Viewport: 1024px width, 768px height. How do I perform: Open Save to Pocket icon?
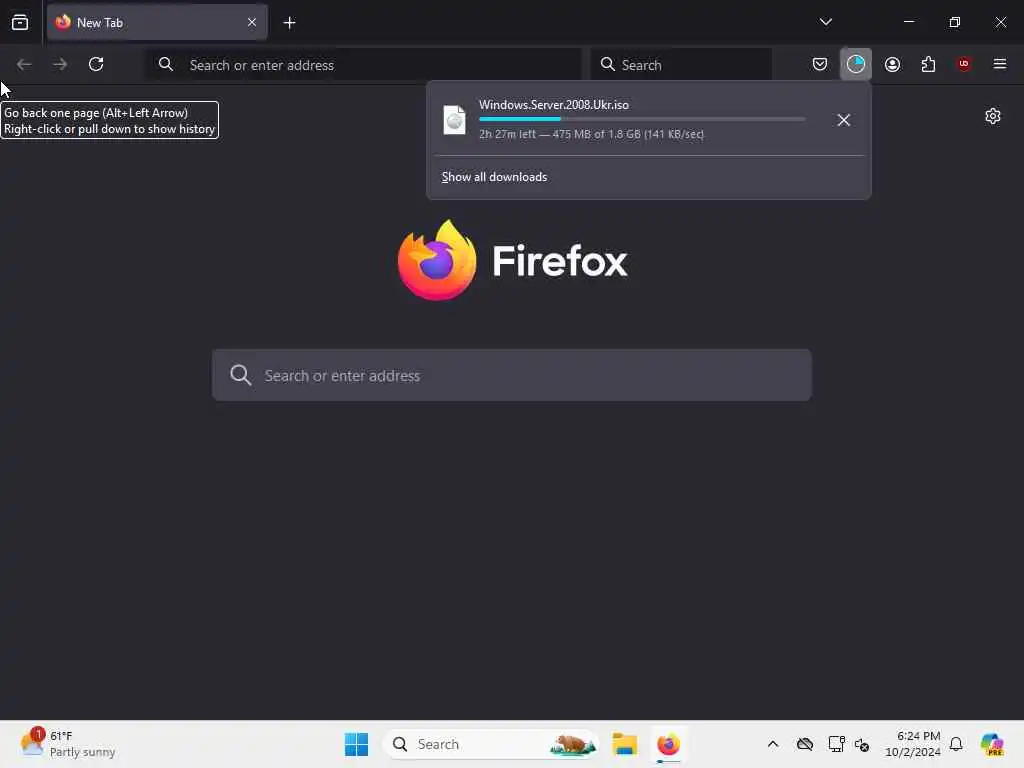[x=820, y=64]
